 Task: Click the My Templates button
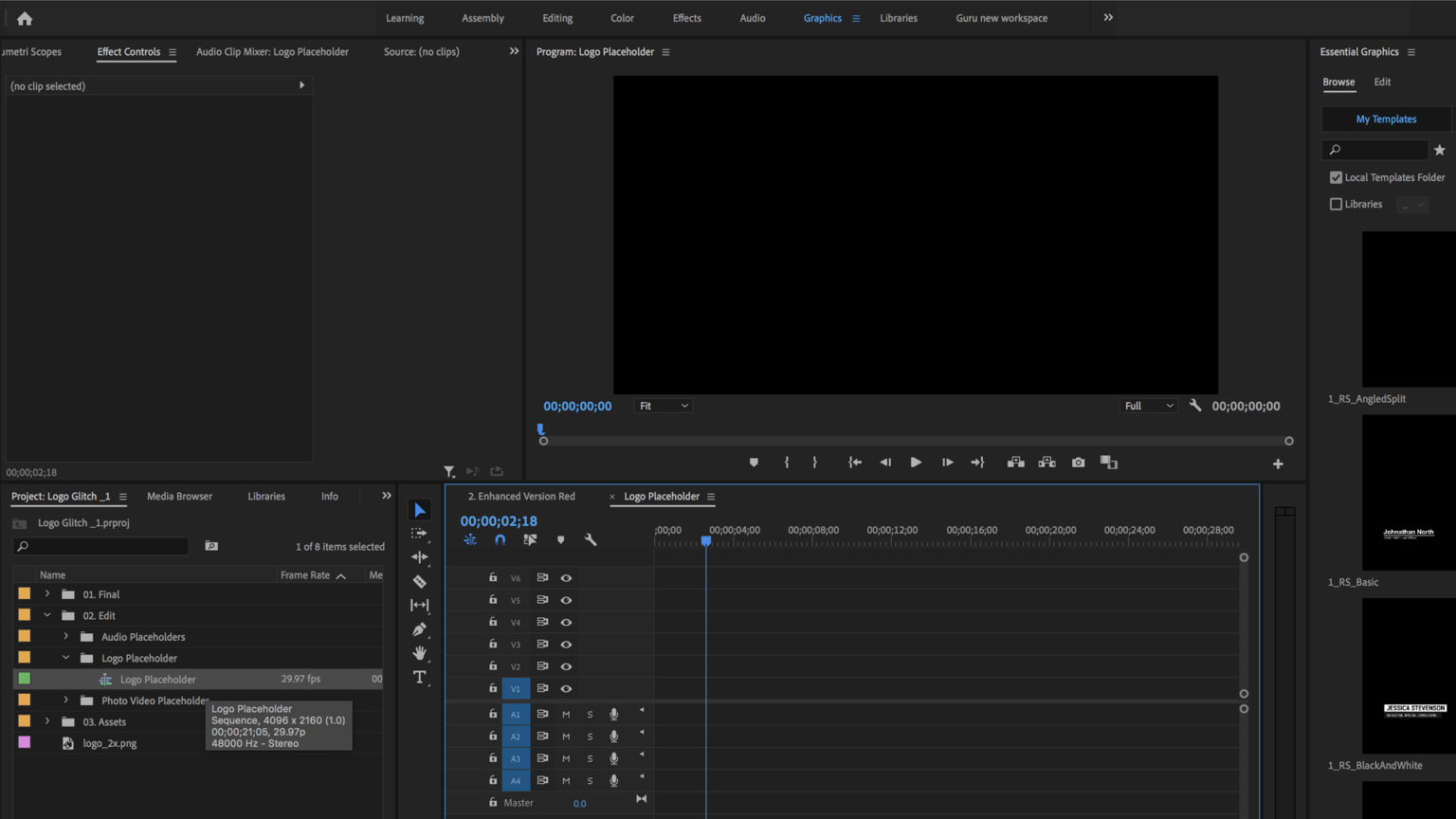[x=1385, y=118]
